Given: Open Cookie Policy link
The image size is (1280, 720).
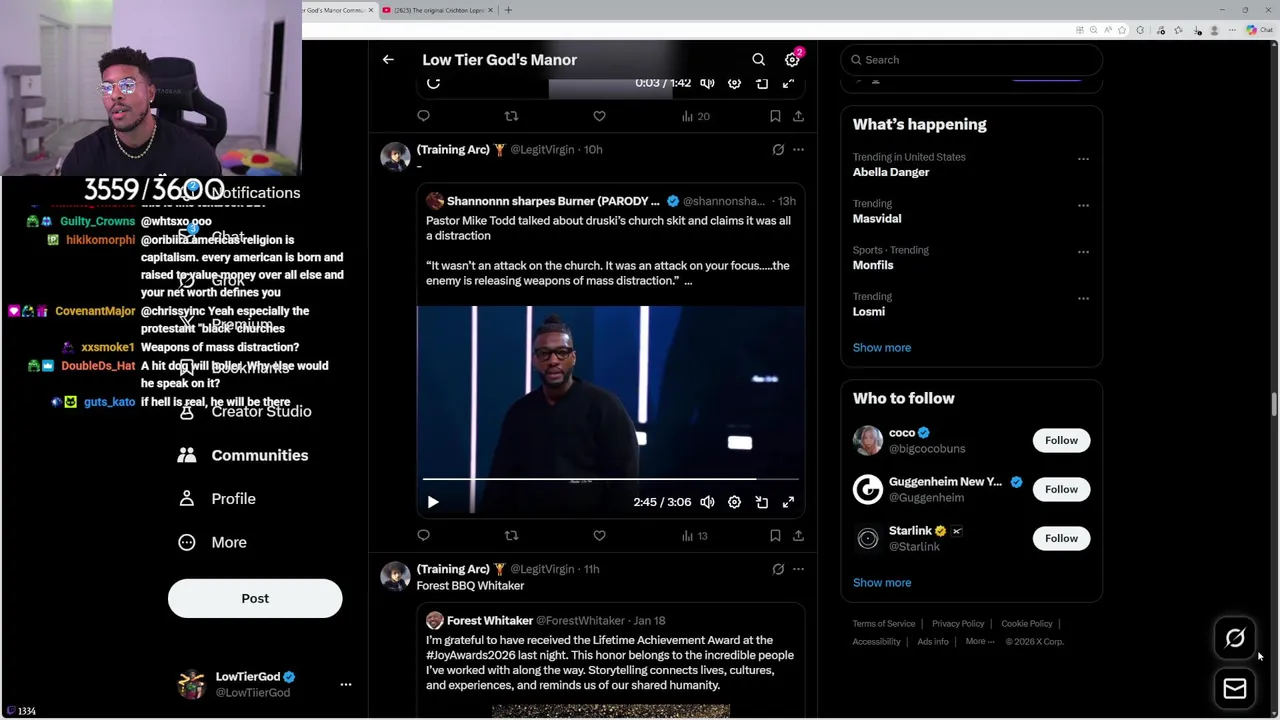Looking at the screenshot, I should (1027, 624).
